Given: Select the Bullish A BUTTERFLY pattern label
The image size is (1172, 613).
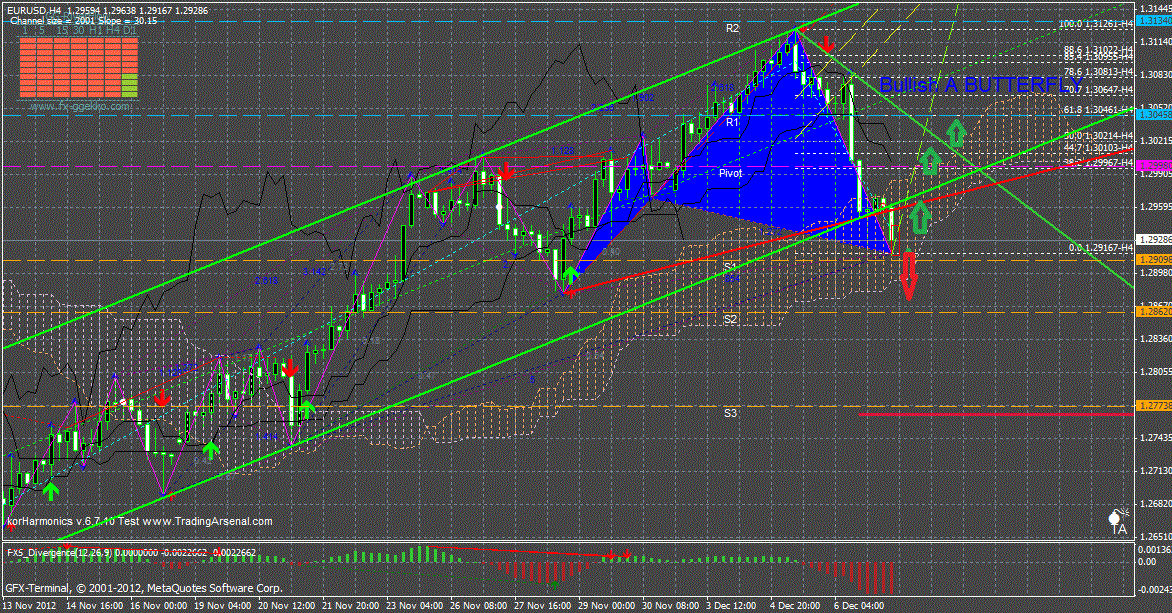Looking at the screenshot, I should point(968,86).
